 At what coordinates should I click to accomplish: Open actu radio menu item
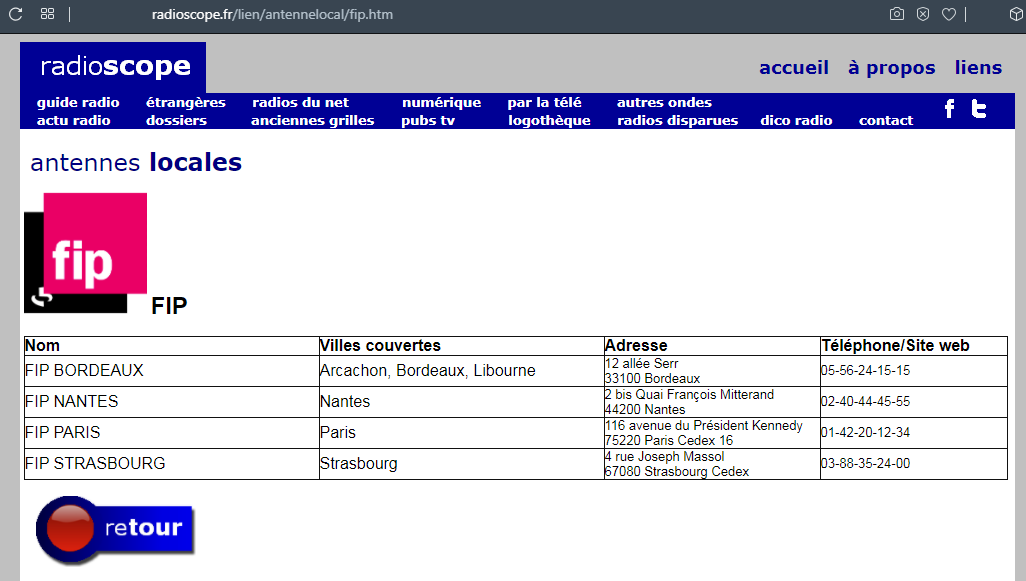(x=73, y=120)
